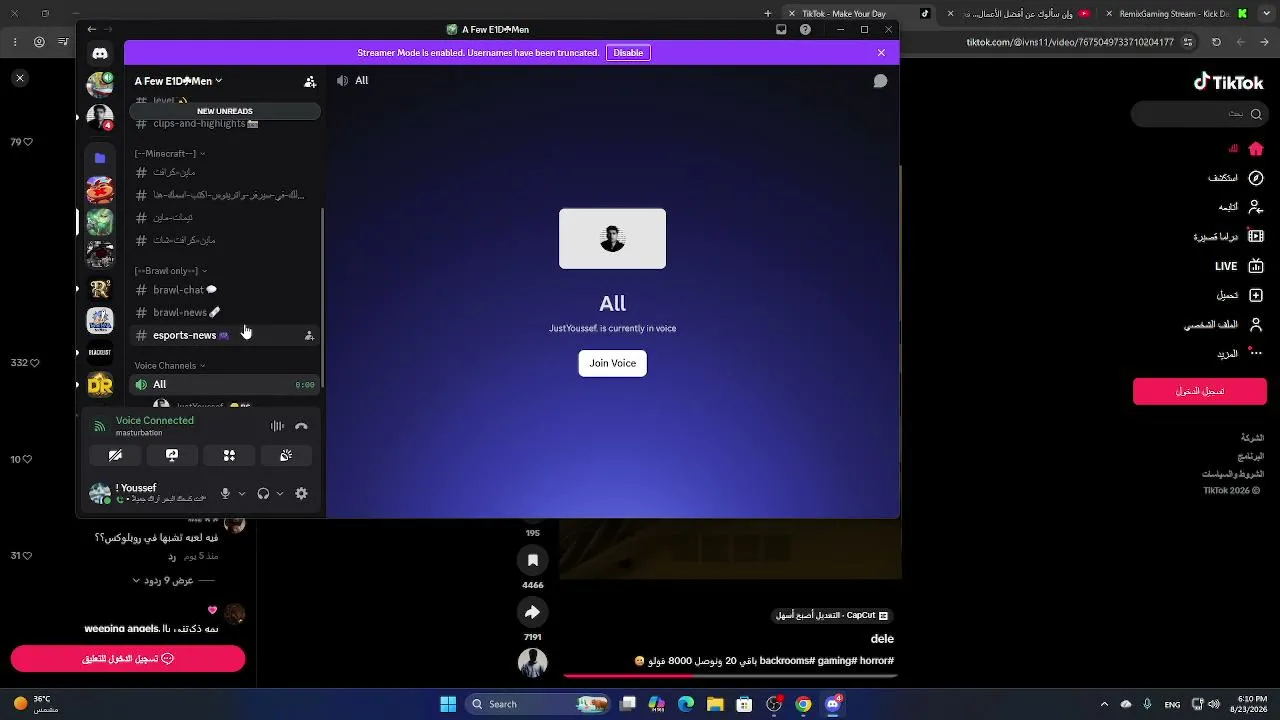1280x720 pixels.
Task: Open Google Chrome from the taskbar
Action: point(803,704)
